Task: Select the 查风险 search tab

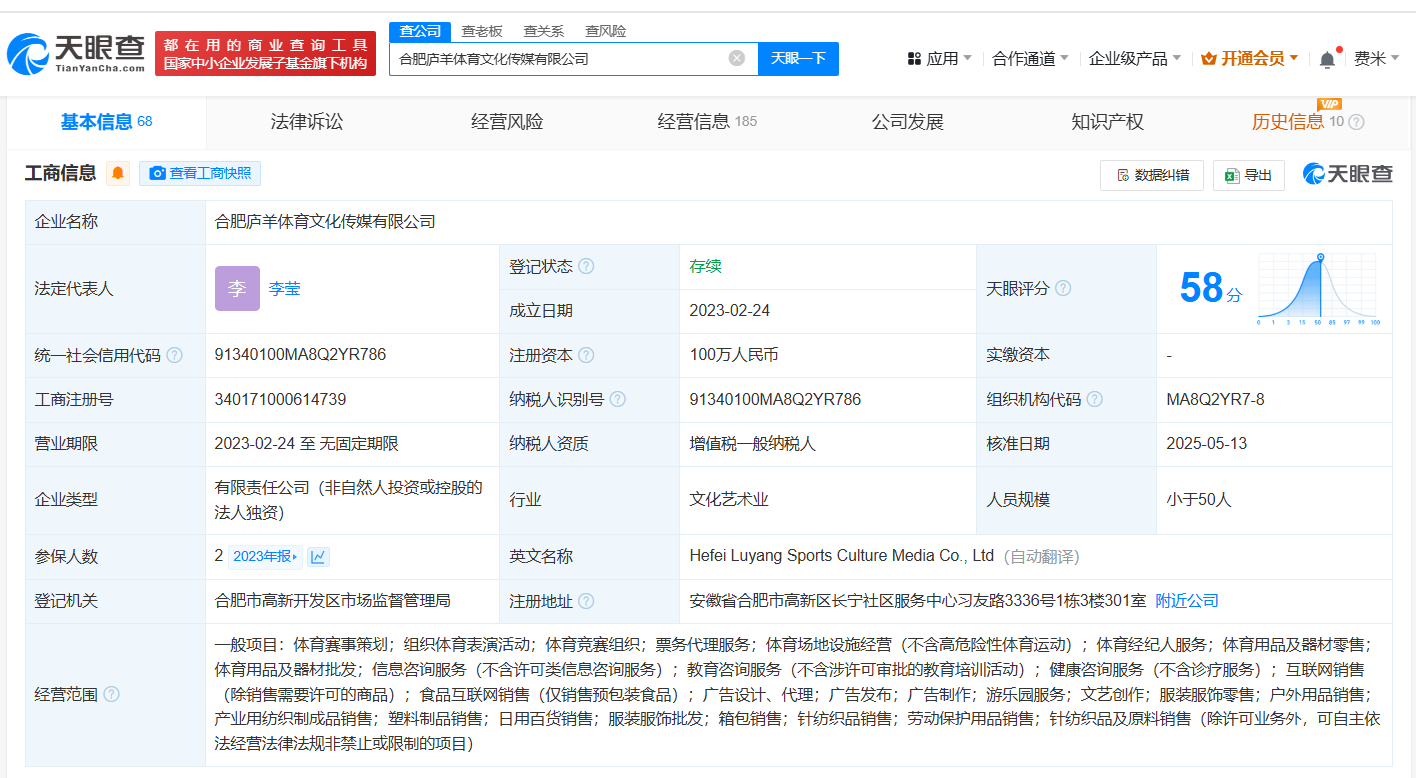Action: point(605,31)
